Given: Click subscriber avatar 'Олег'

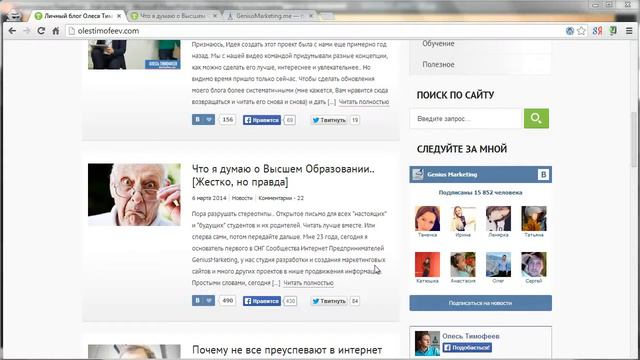Looking at the screenshot, I should [x=498, y=264].
